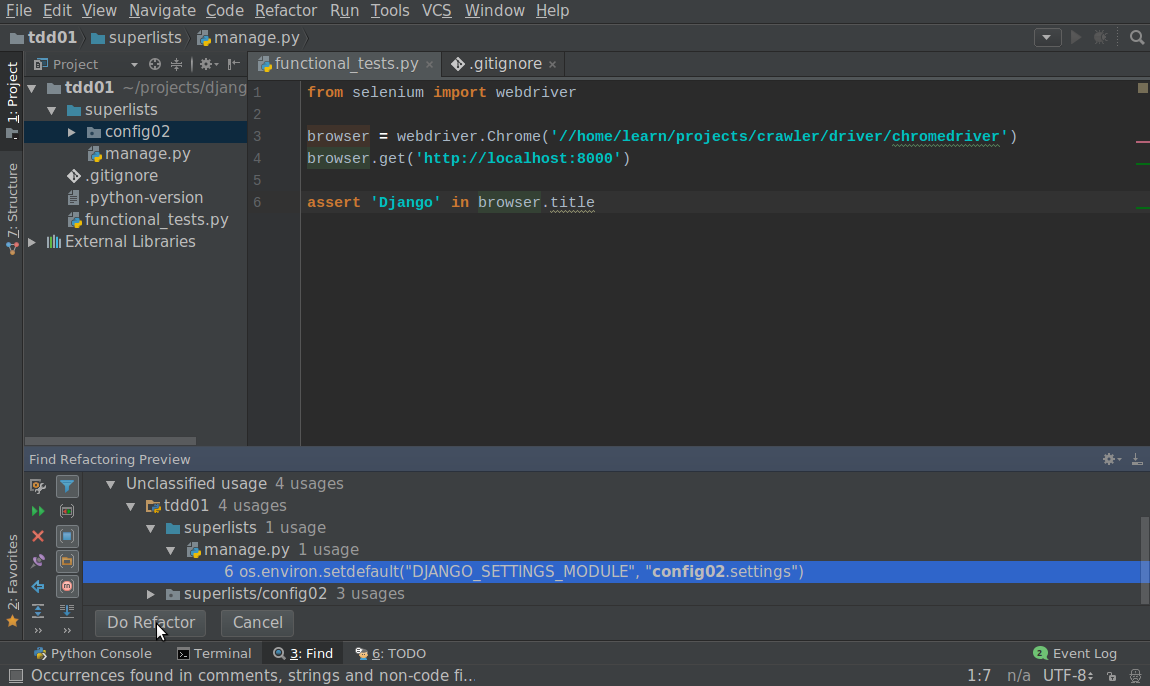Open the Project panel options gear
This screenshot has width=1150, height=686.
pos(206,63)
